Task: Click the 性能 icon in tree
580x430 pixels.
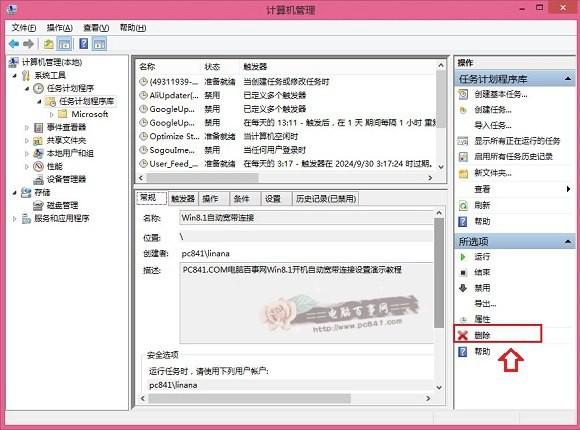Action: point(38,167)
